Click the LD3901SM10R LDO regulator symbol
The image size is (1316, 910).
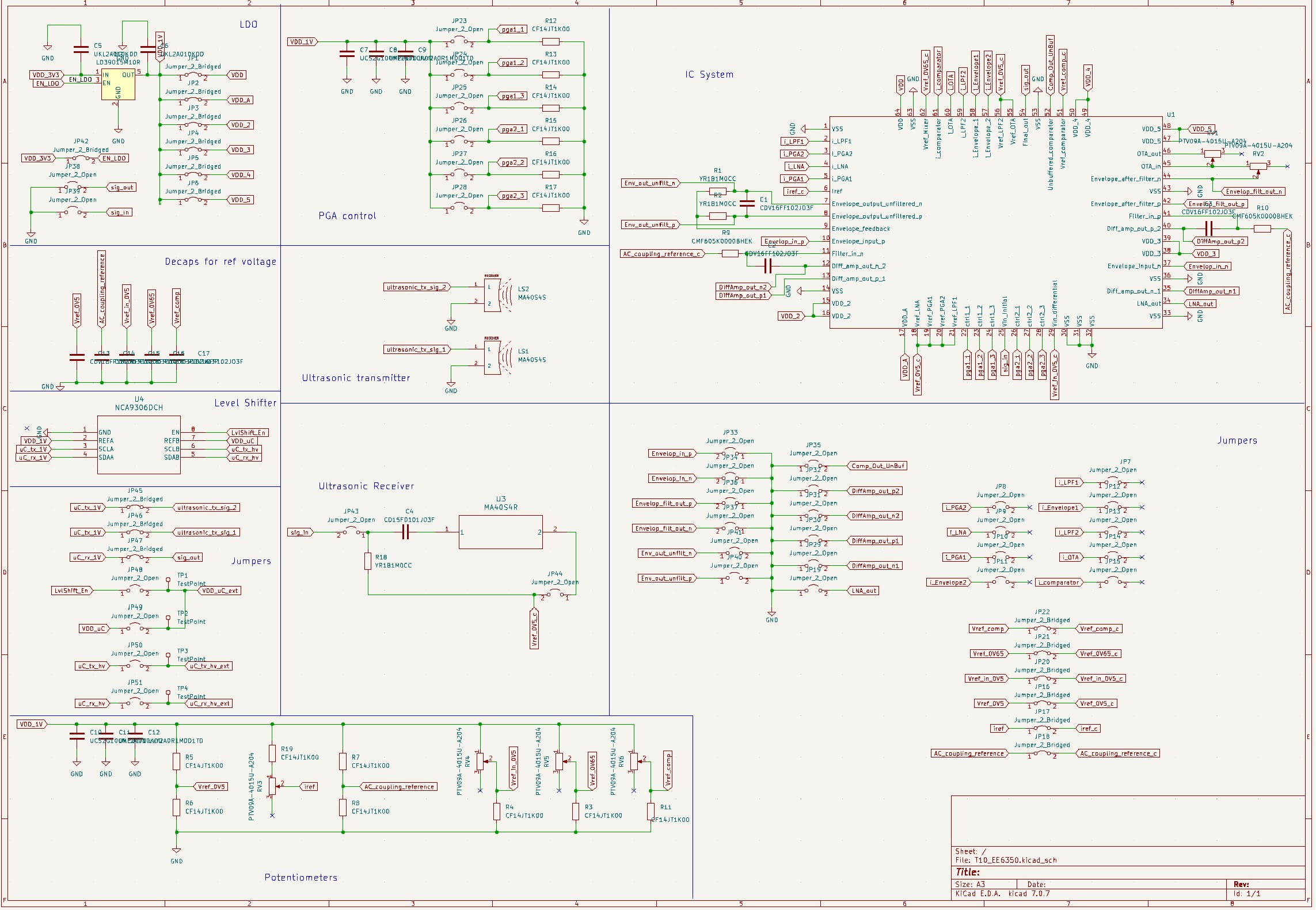tap(118, 85)
